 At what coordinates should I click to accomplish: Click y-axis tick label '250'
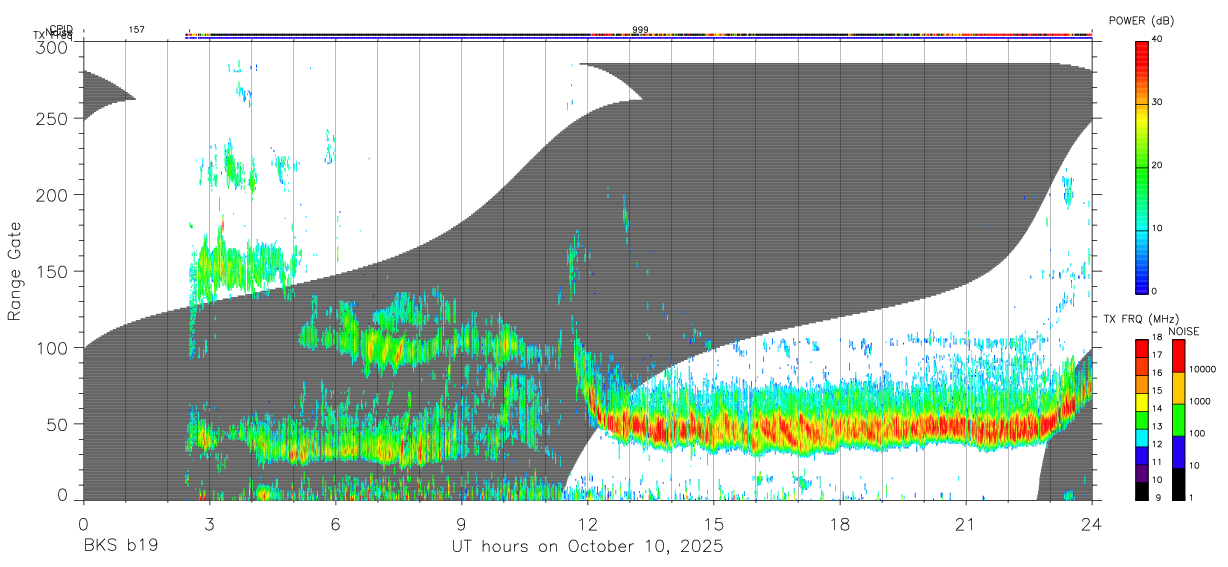(x=53, y=118)
